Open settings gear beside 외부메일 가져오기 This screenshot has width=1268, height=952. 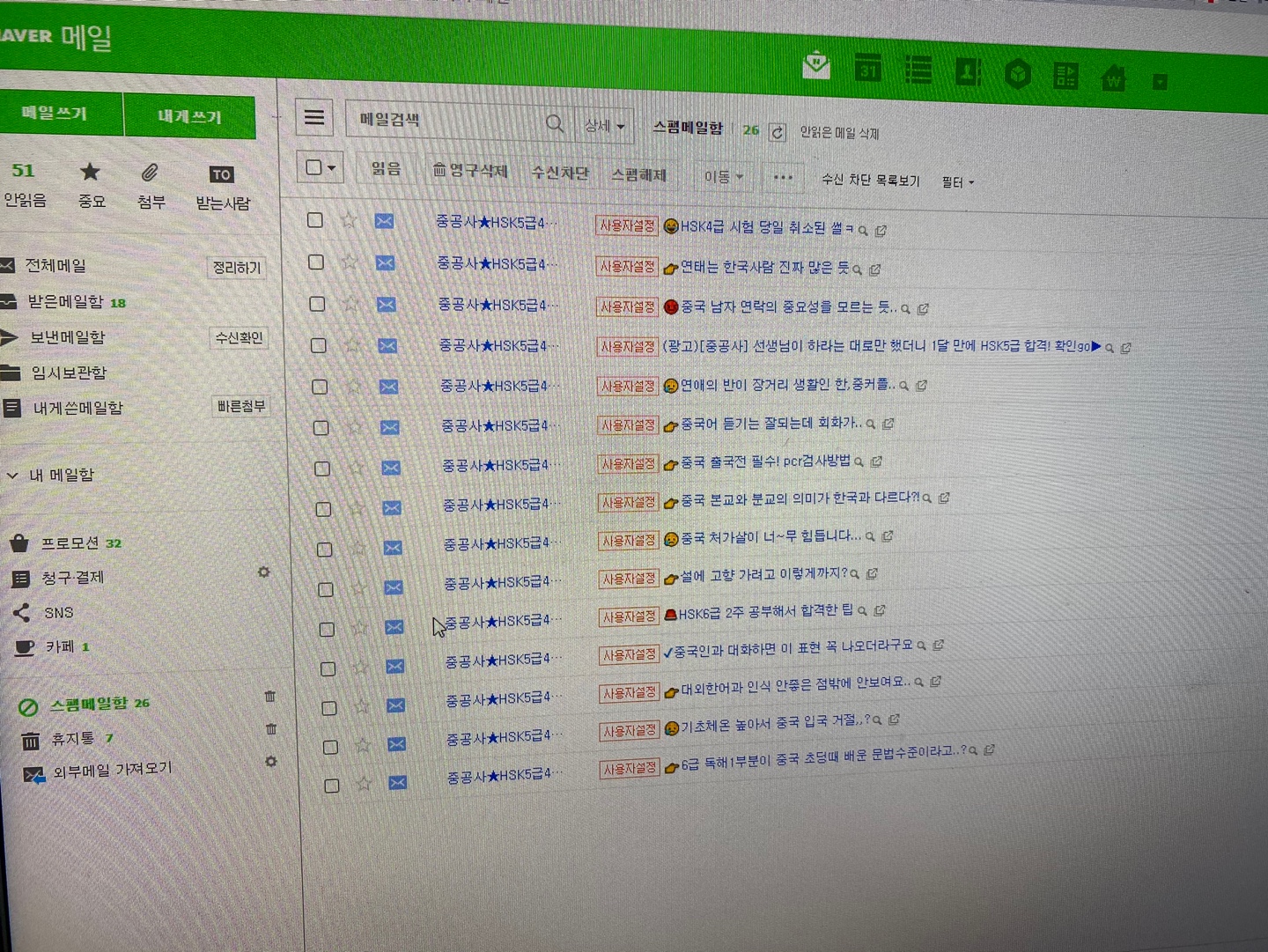(271, 761)
